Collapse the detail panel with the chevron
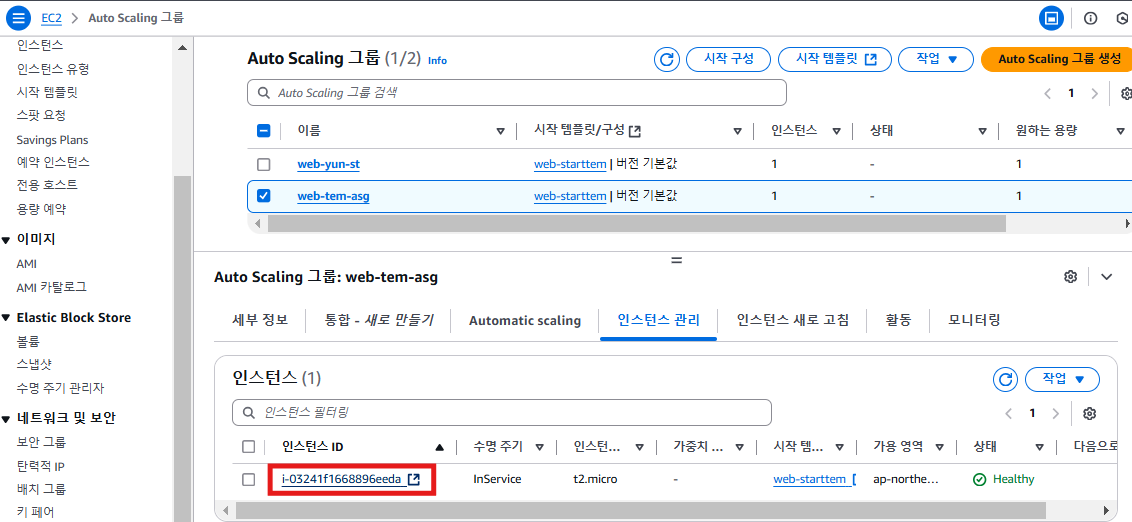 [x=1107, y=277]
